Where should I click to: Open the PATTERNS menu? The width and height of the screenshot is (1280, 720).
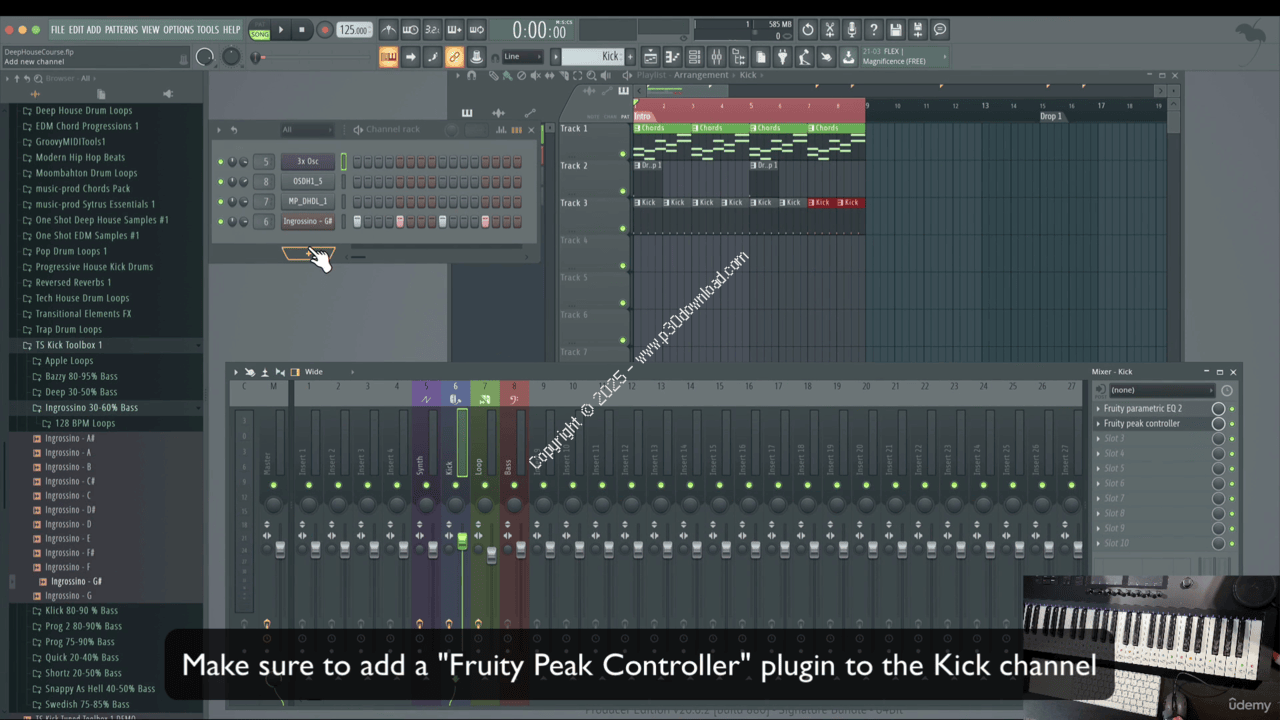121,30
